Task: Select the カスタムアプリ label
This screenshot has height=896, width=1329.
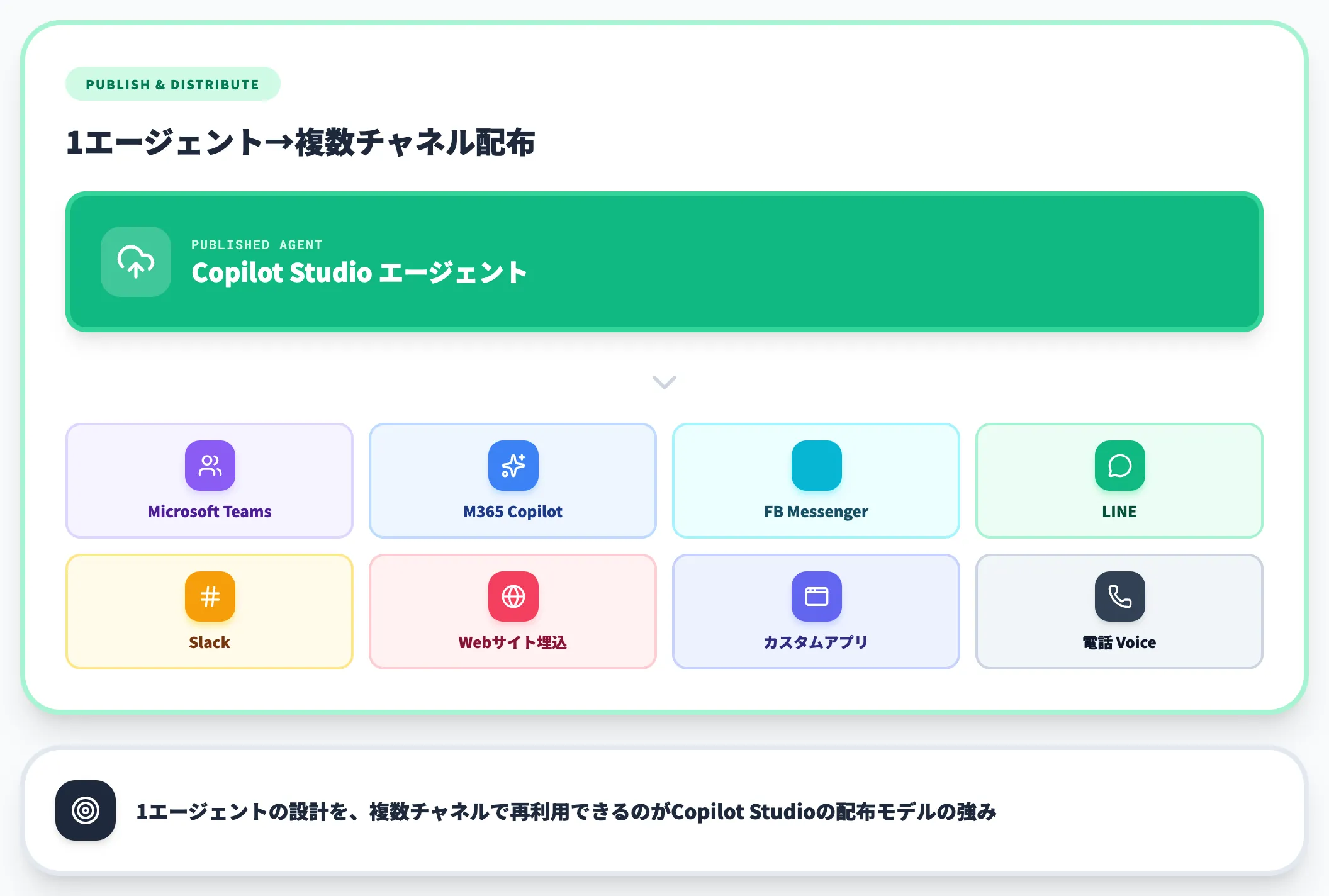Action: (816, 642)
